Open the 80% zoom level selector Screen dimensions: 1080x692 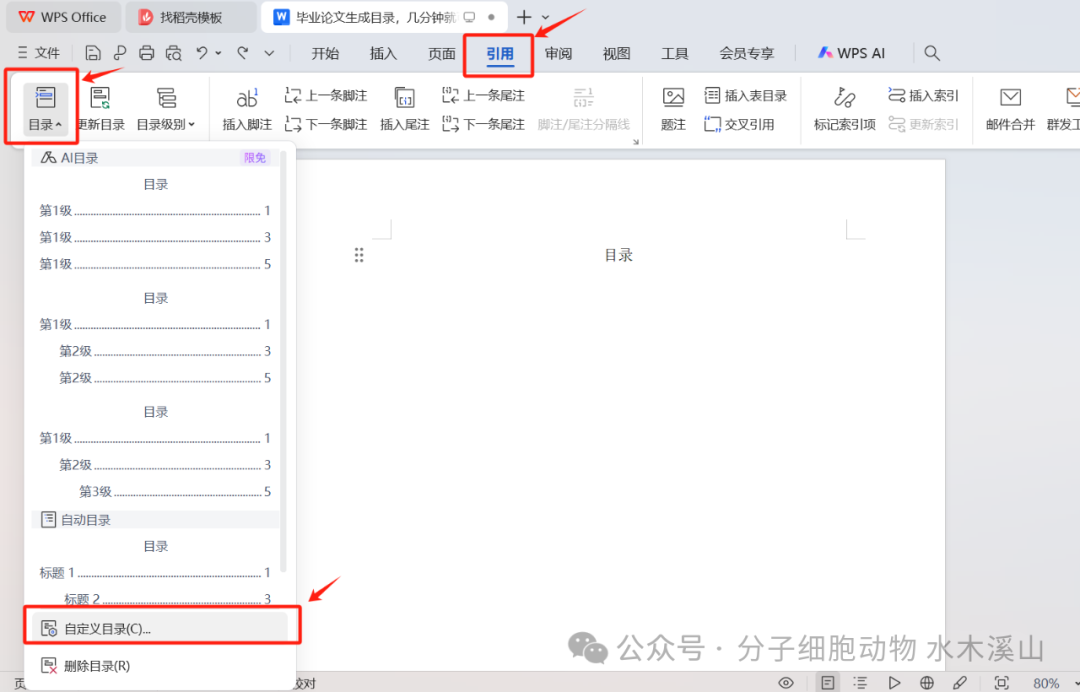tap(1046, 684)
